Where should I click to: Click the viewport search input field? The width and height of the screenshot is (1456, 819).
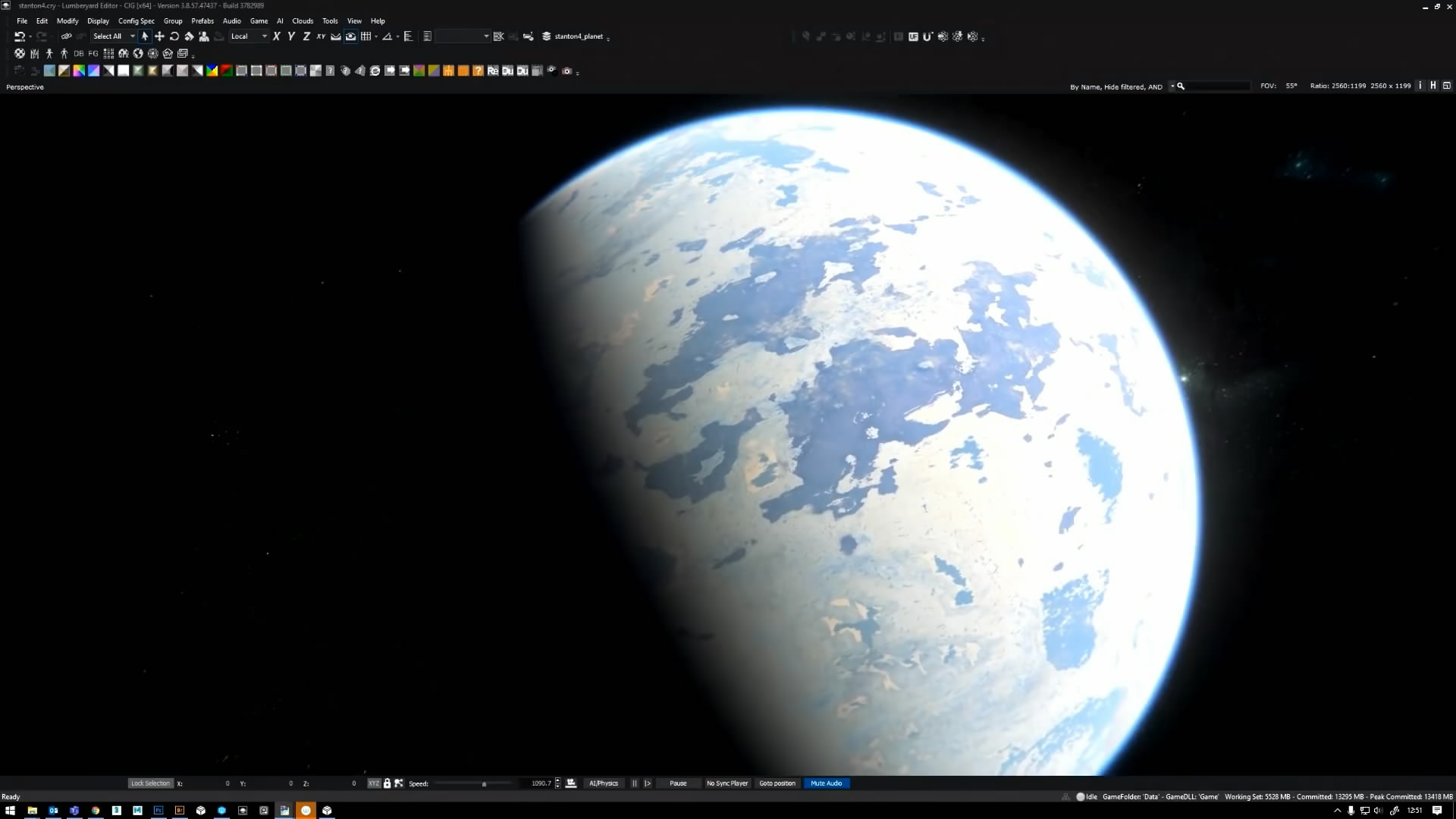pyautogui.click(x=1219, y=86)
